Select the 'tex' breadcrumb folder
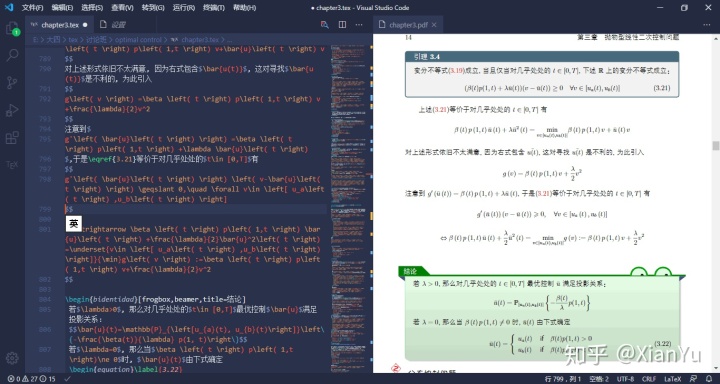This screenshot has height=384, width=720. click(73, 40)
